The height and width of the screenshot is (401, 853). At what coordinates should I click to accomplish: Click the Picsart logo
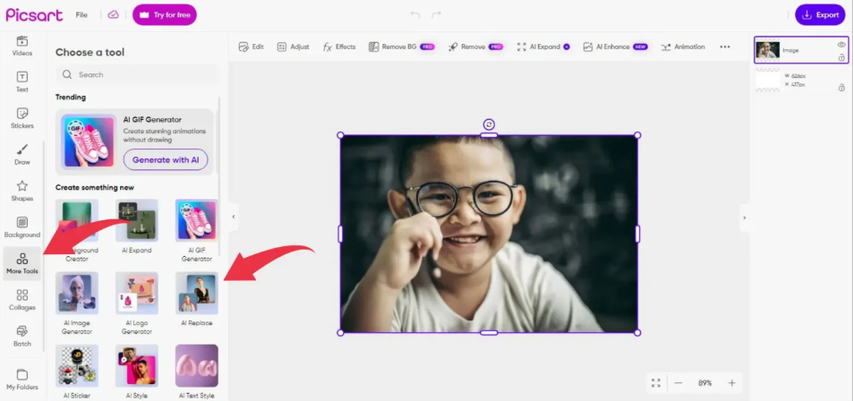[34, 15]
